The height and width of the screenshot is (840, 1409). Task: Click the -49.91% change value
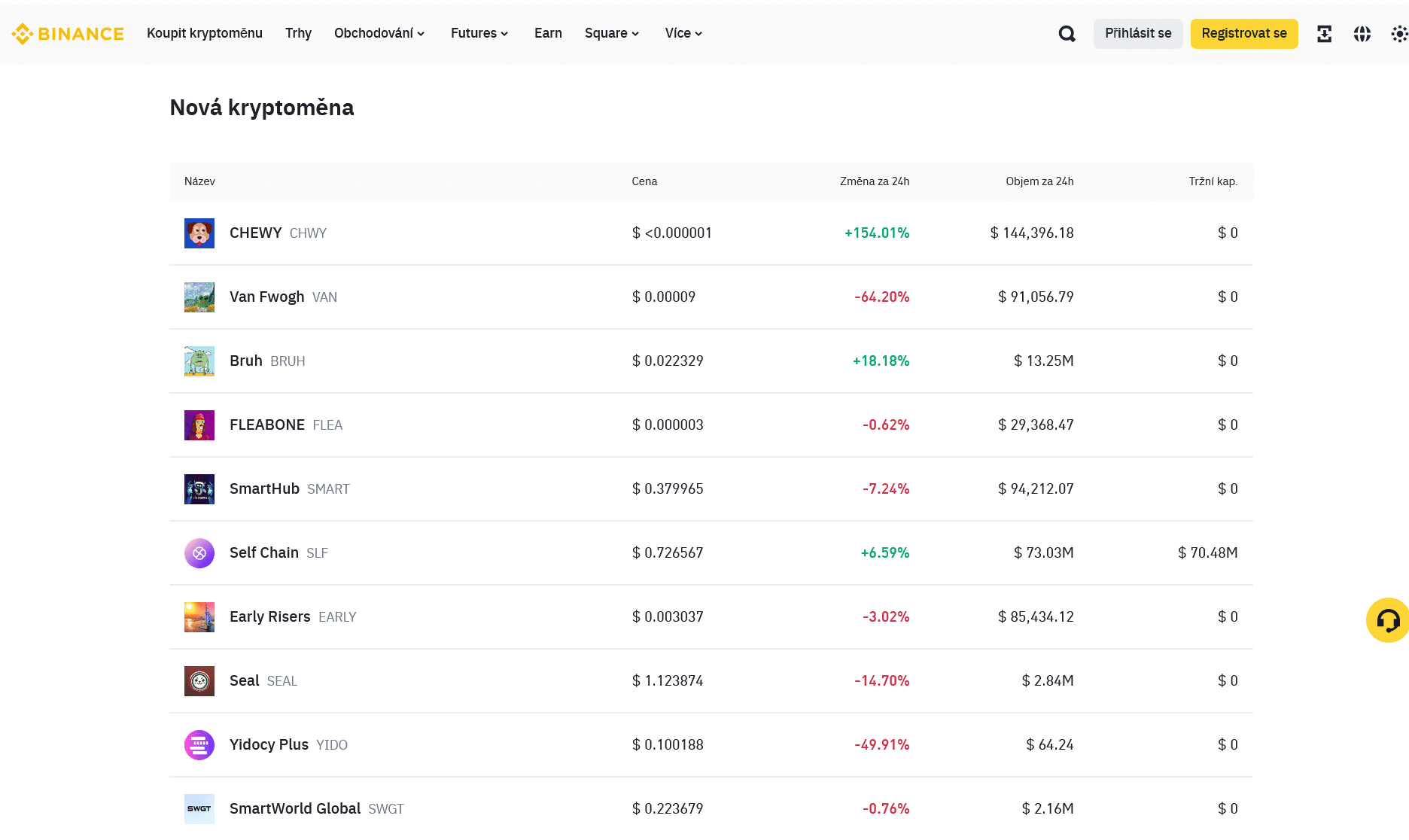(x=881, y=745)
